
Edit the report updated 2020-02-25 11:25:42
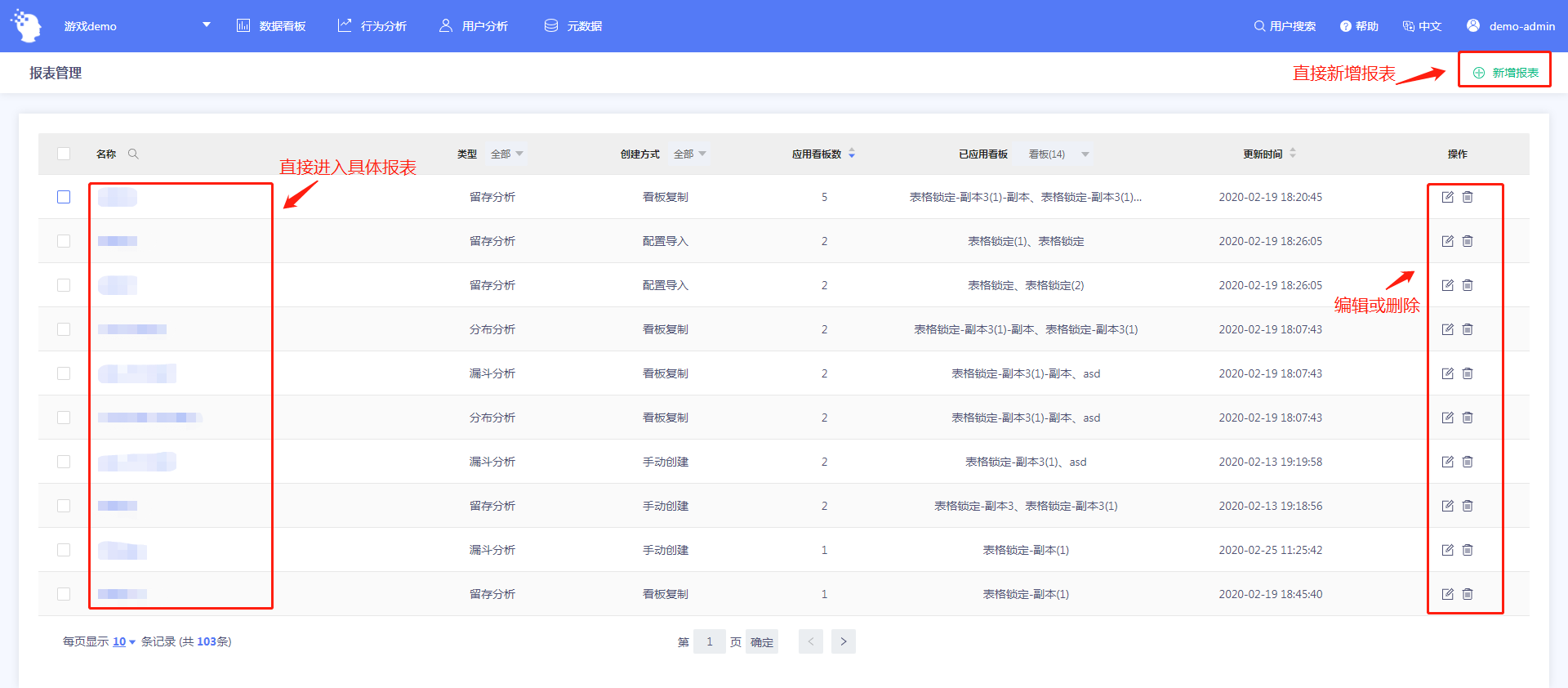(1447, 550)
